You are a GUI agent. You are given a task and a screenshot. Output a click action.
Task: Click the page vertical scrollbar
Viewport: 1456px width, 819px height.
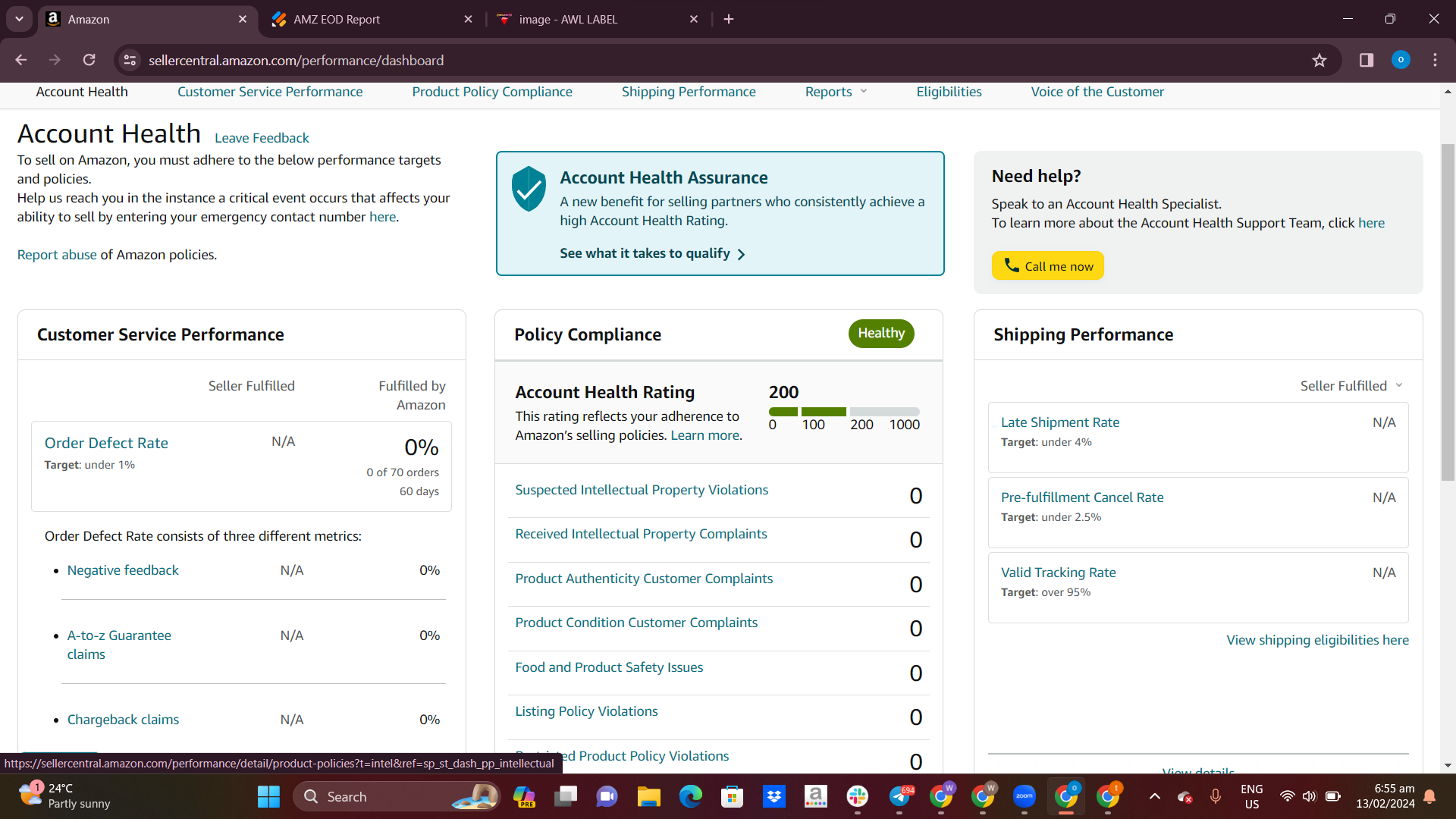tap(1448, 312)
